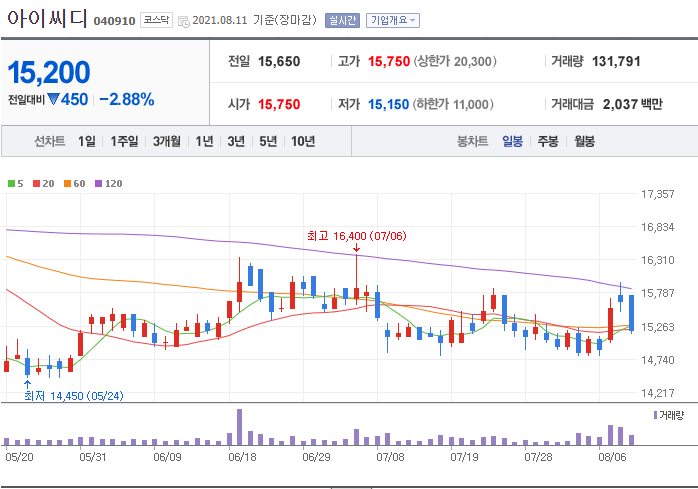This screenshot has width=698, height=489.
Task: Click the 저가 value 15,150
Action: coord(388,105)
